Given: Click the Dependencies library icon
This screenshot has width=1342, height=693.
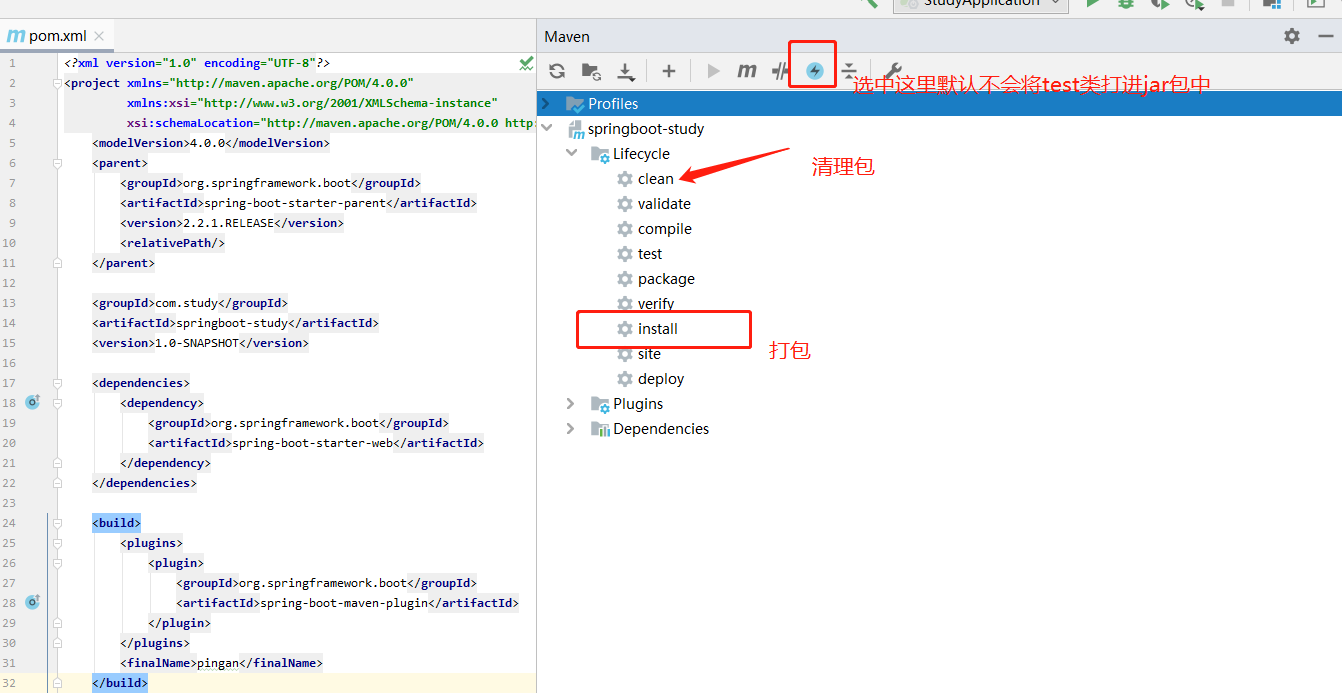Looking at the screenshot, I should pos(600,429).
